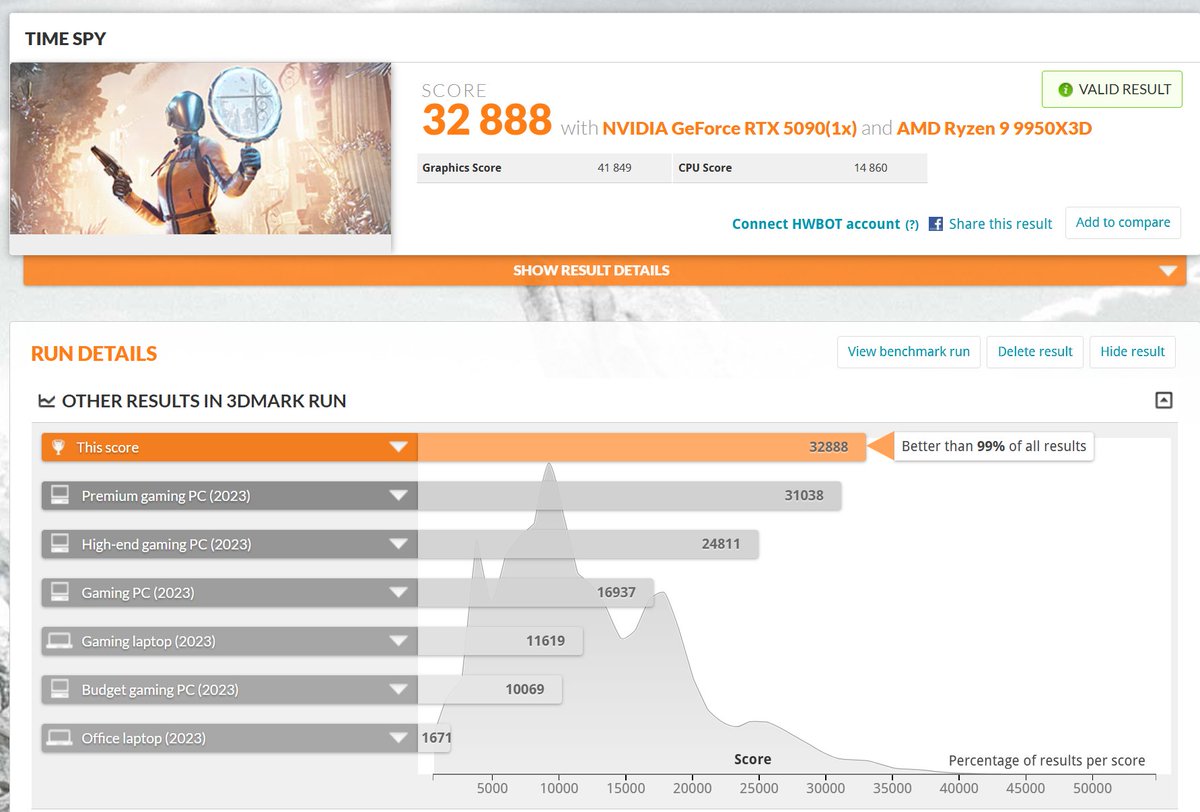Click the large 32 888 score number
This screenshot has height=812, width=1200.
[486, 120]
